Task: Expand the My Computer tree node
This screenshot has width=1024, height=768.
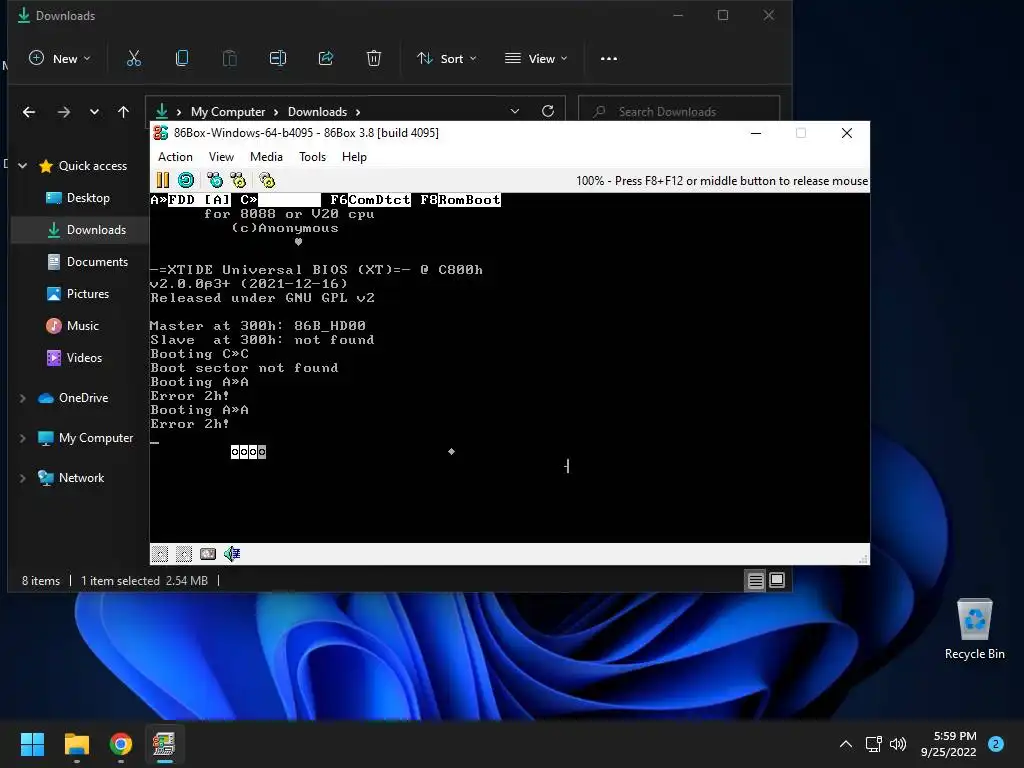Action: tap(23, 438)
